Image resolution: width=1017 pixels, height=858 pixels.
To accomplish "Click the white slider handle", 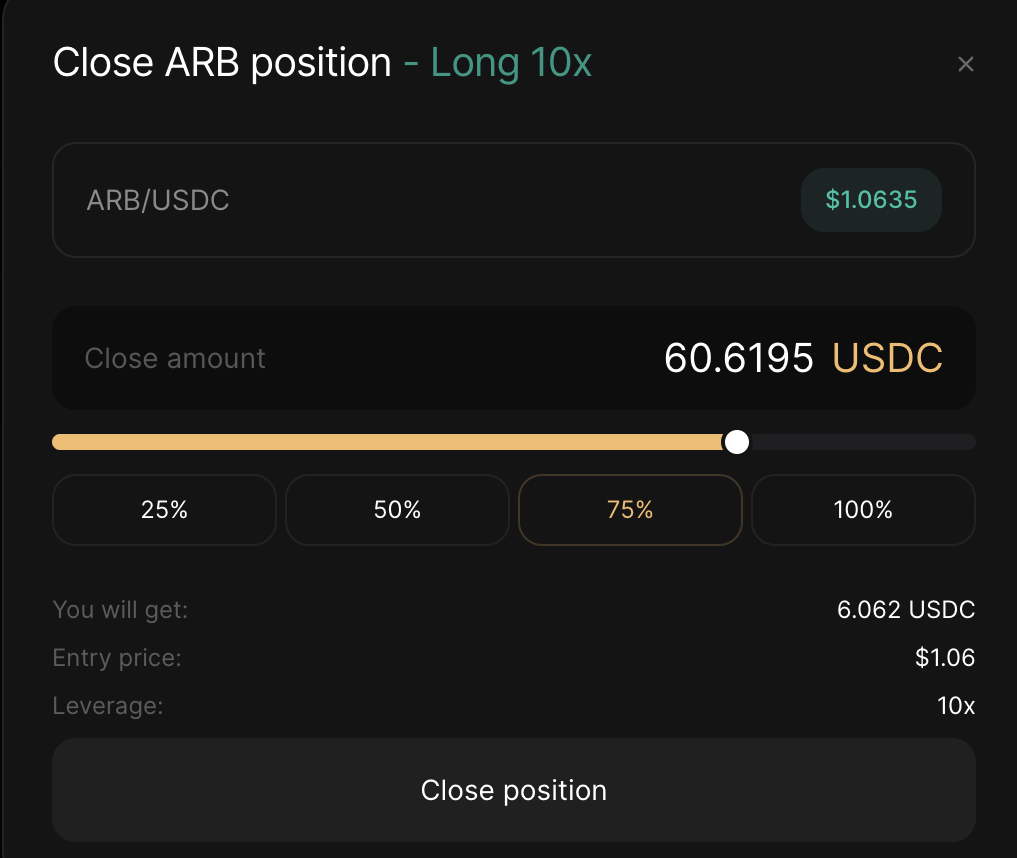I will (x=737, y=442).
